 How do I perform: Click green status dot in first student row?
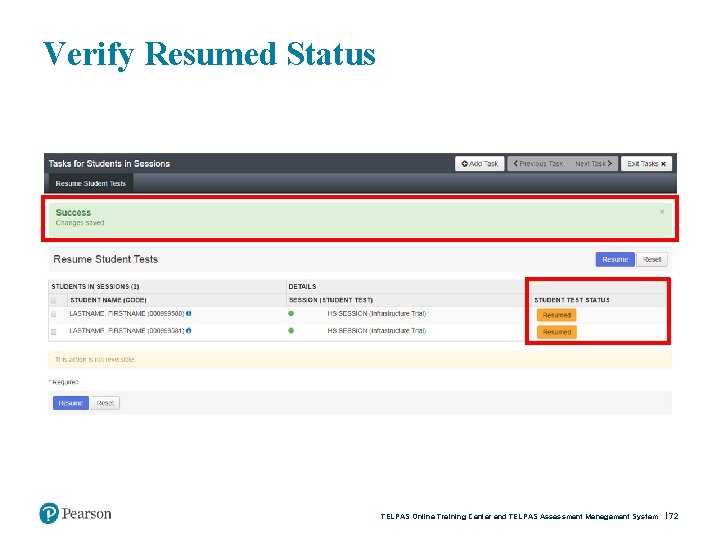(x=291, y=314)
